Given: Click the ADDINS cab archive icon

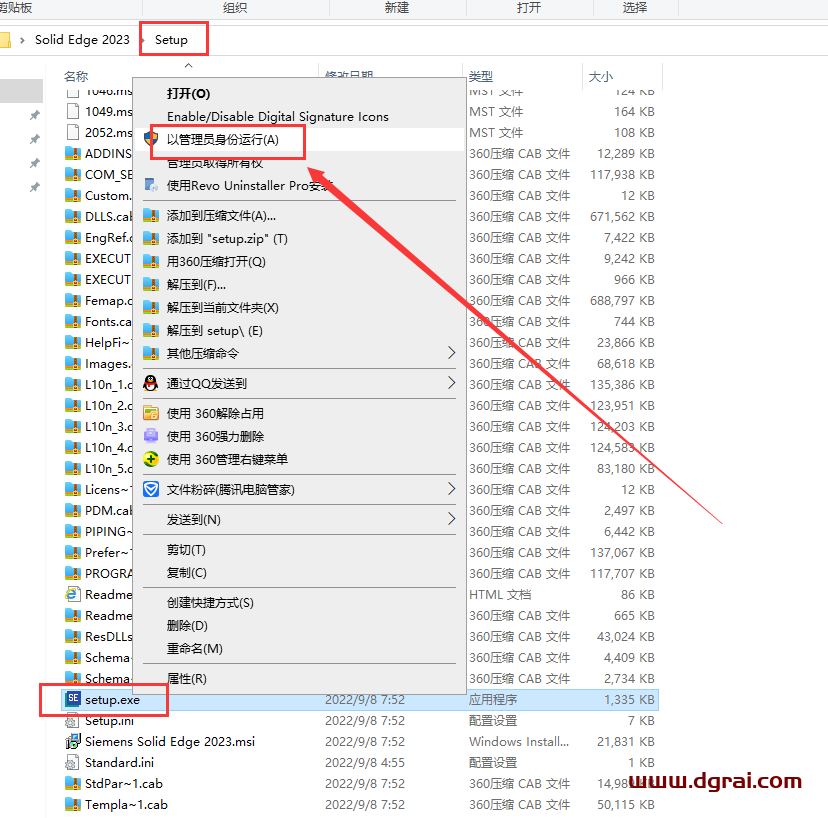Looking at the screenshot, I should point(73,154).
